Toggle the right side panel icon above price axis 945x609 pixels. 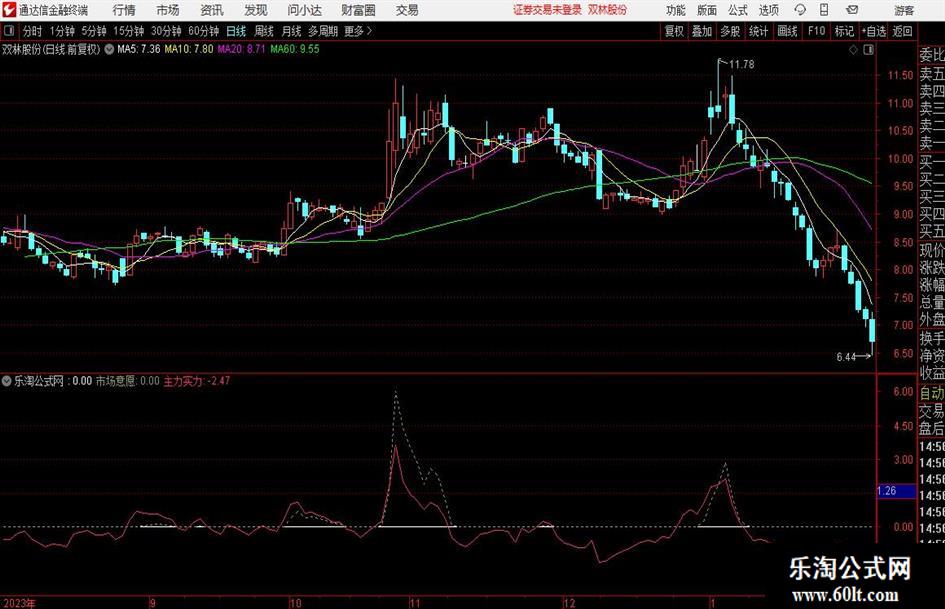pyautogui.click(x=868, y=50)
